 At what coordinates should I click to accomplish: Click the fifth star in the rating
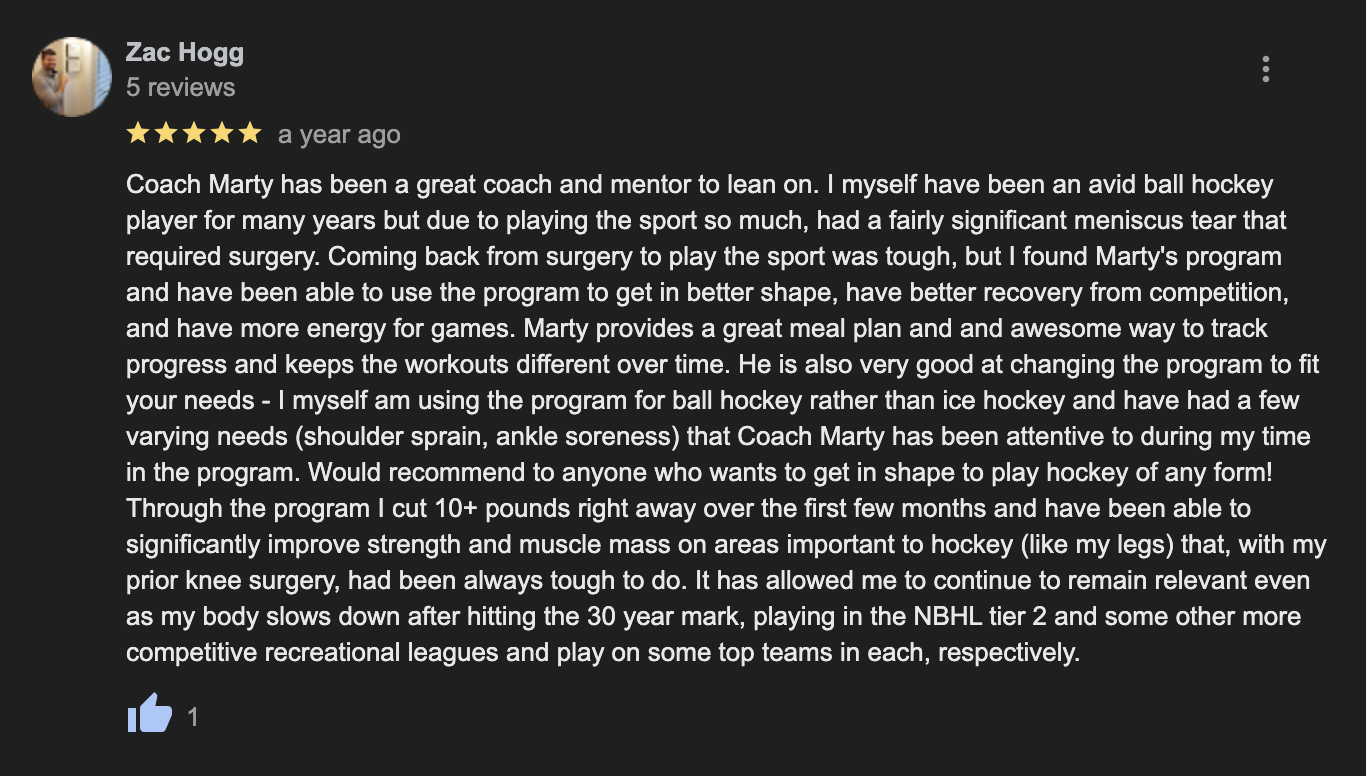point(250,133)
